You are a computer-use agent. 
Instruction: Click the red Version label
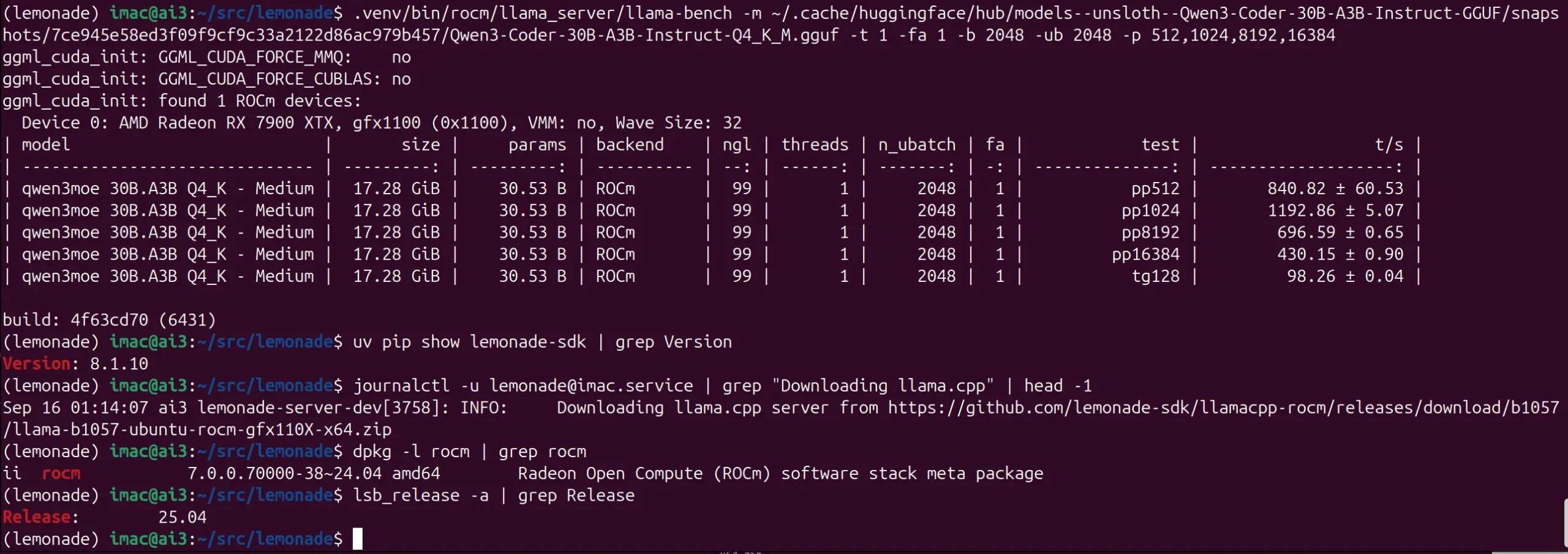pos(36,364)
